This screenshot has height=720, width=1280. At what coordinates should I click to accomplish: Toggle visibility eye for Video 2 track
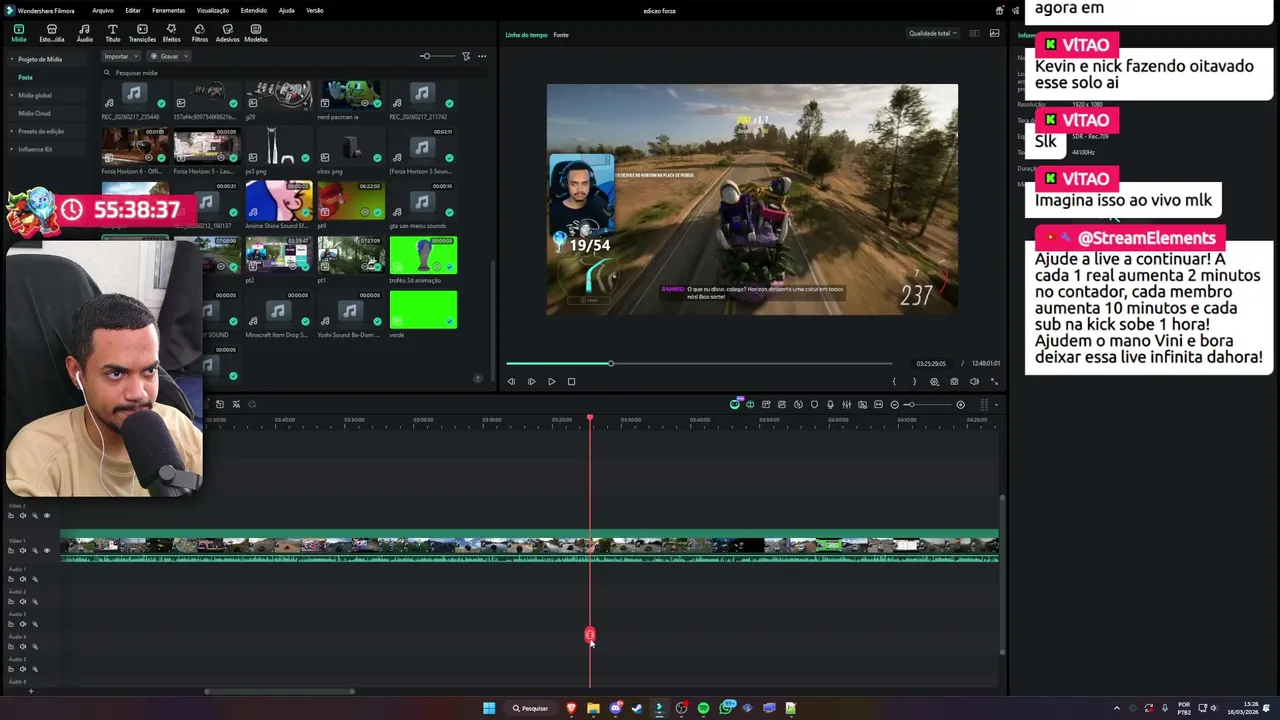pyautogui.click(x=46, y=516)
